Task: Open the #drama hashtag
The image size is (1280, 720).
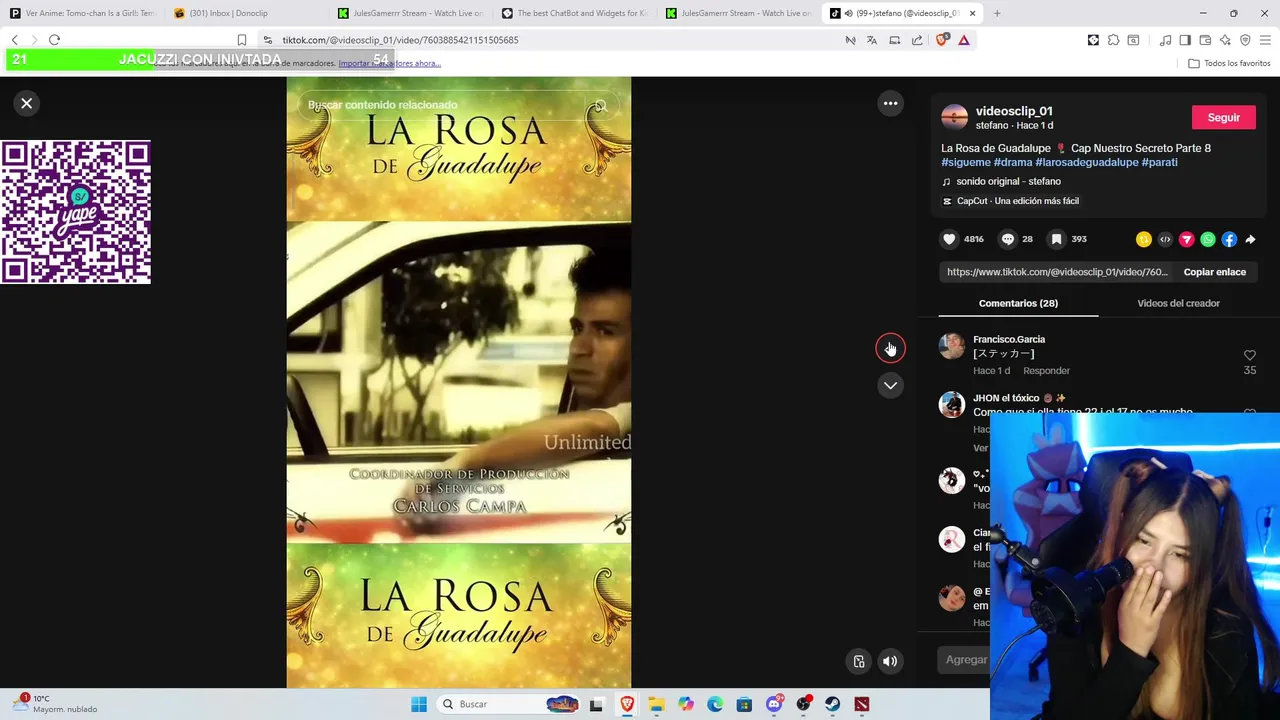Action: tap(1013, 162)
